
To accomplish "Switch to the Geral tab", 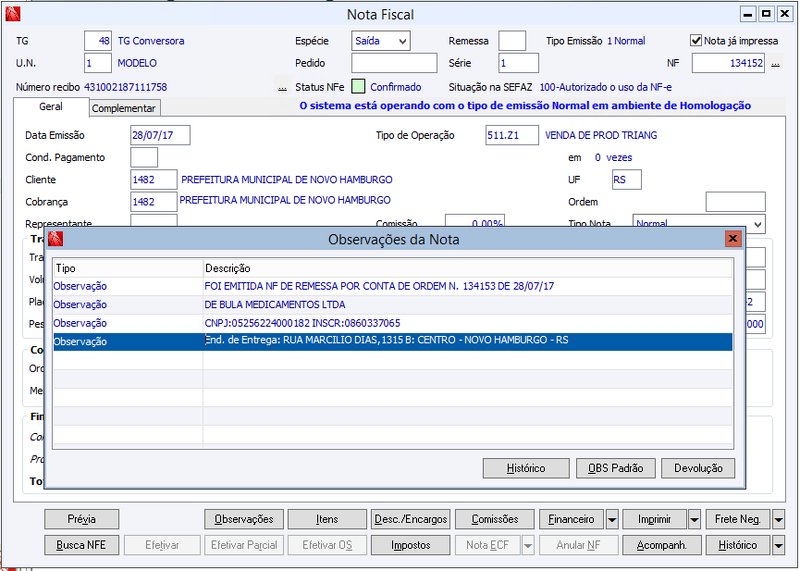I will [51, 107].
